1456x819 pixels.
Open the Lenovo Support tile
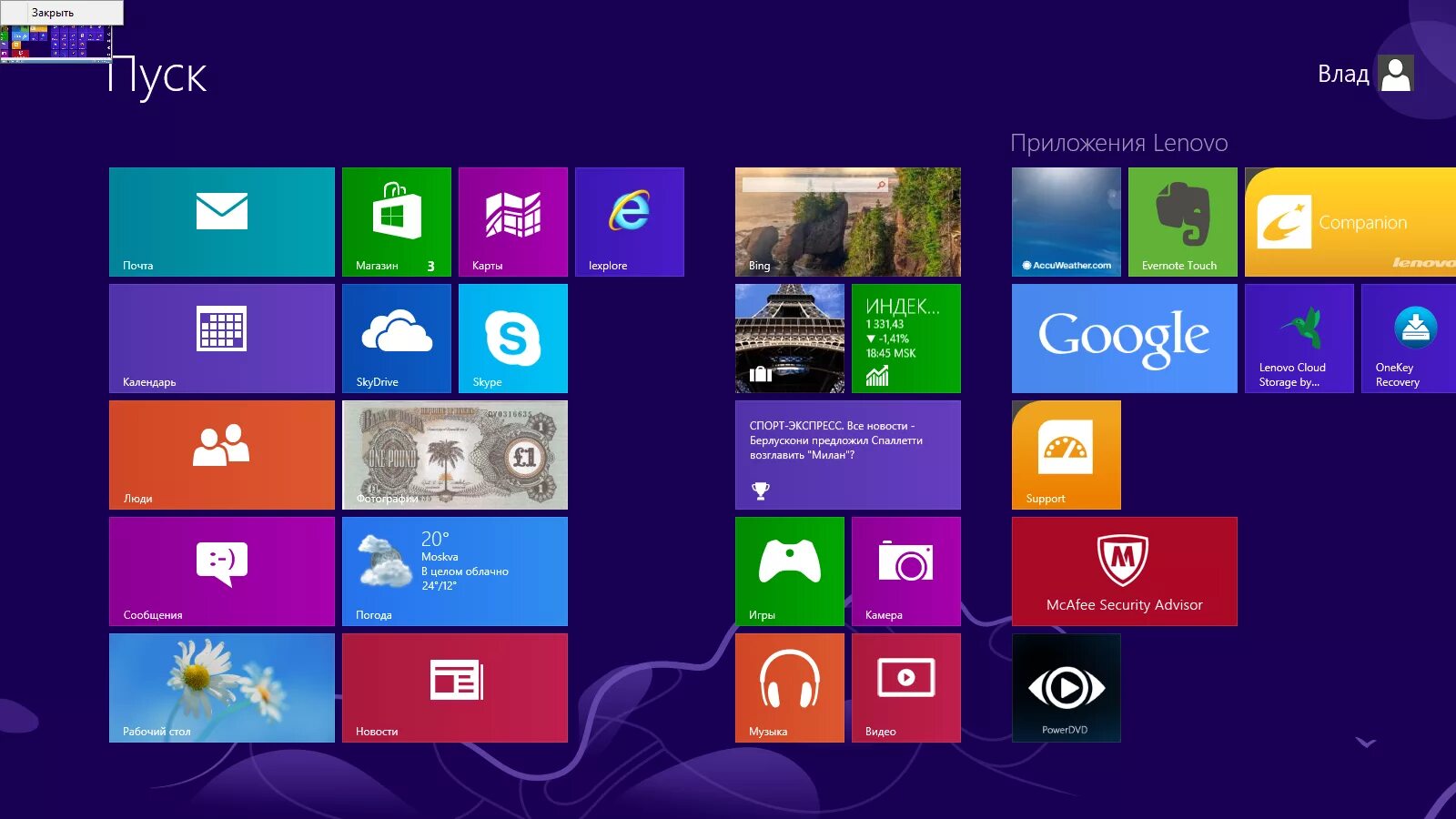(x=1067, y=455)
